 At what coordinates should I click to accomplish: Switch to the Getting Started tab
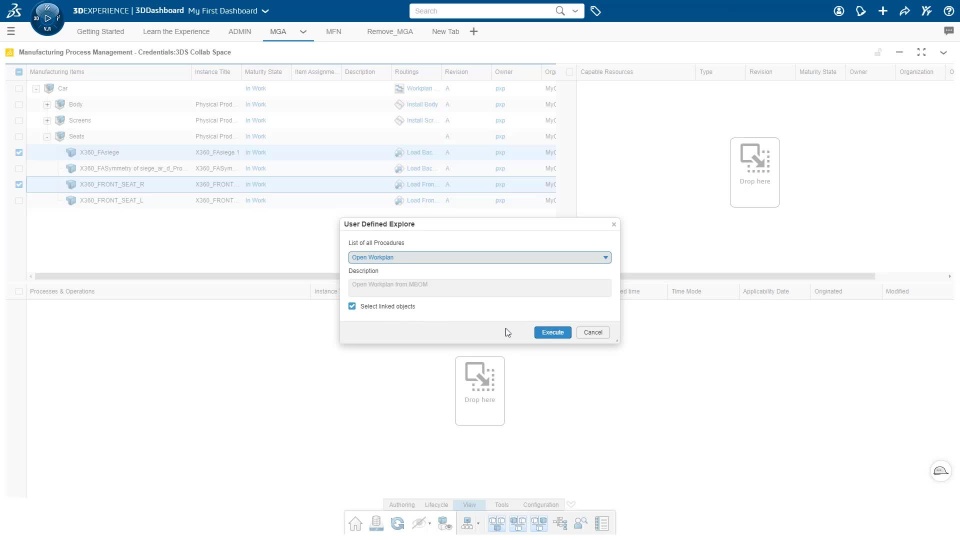(100, 31)
